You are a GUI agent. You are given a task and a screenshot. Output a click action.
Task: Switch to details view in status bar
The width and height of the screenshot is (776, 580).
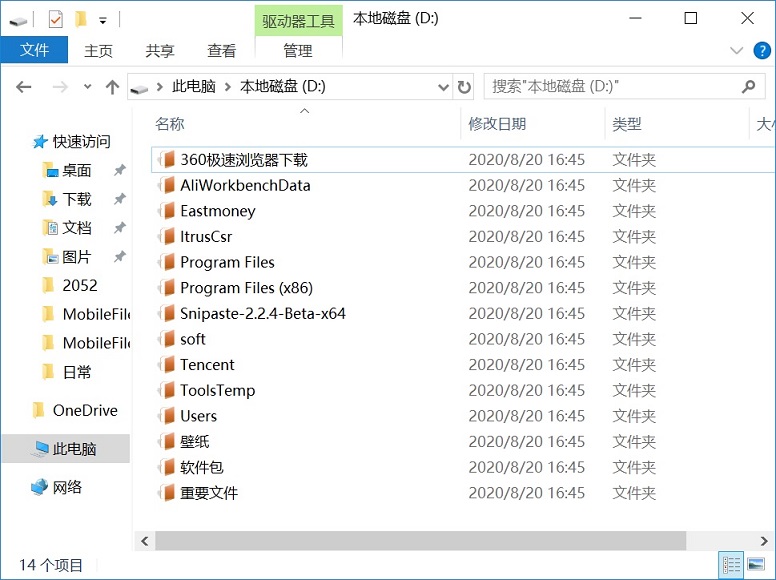[x=731, y=565]
